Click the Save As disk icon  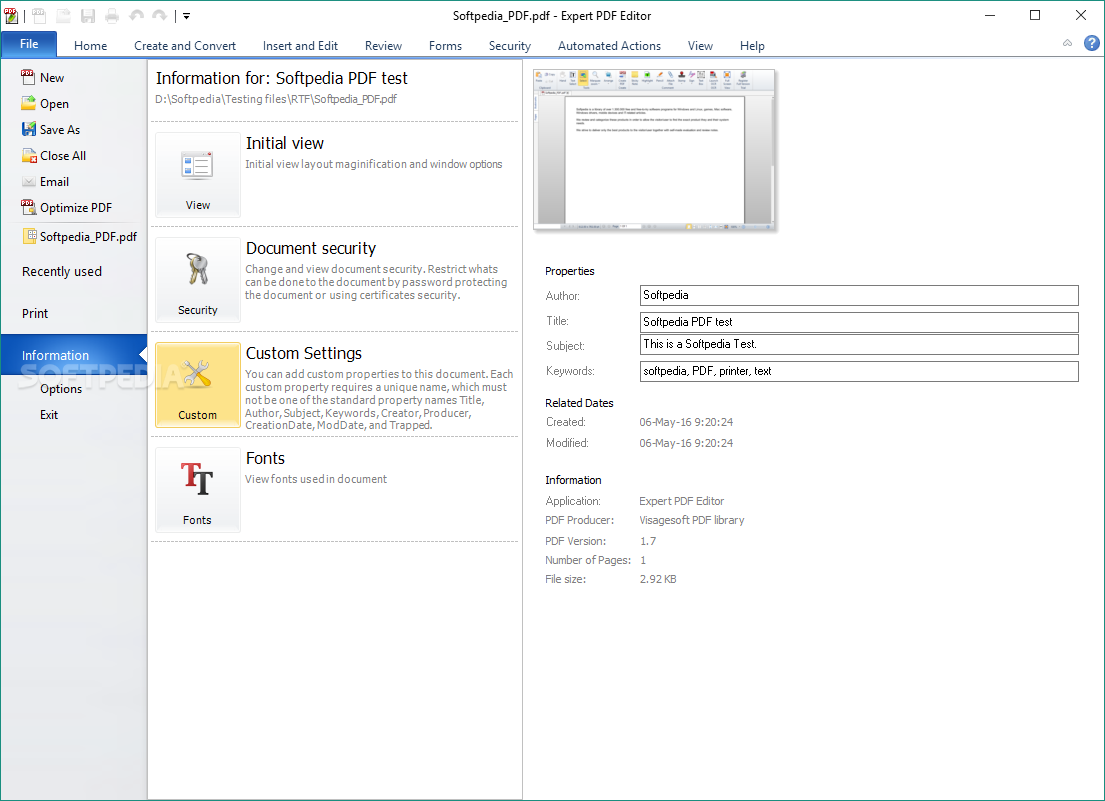pos(28,130)
